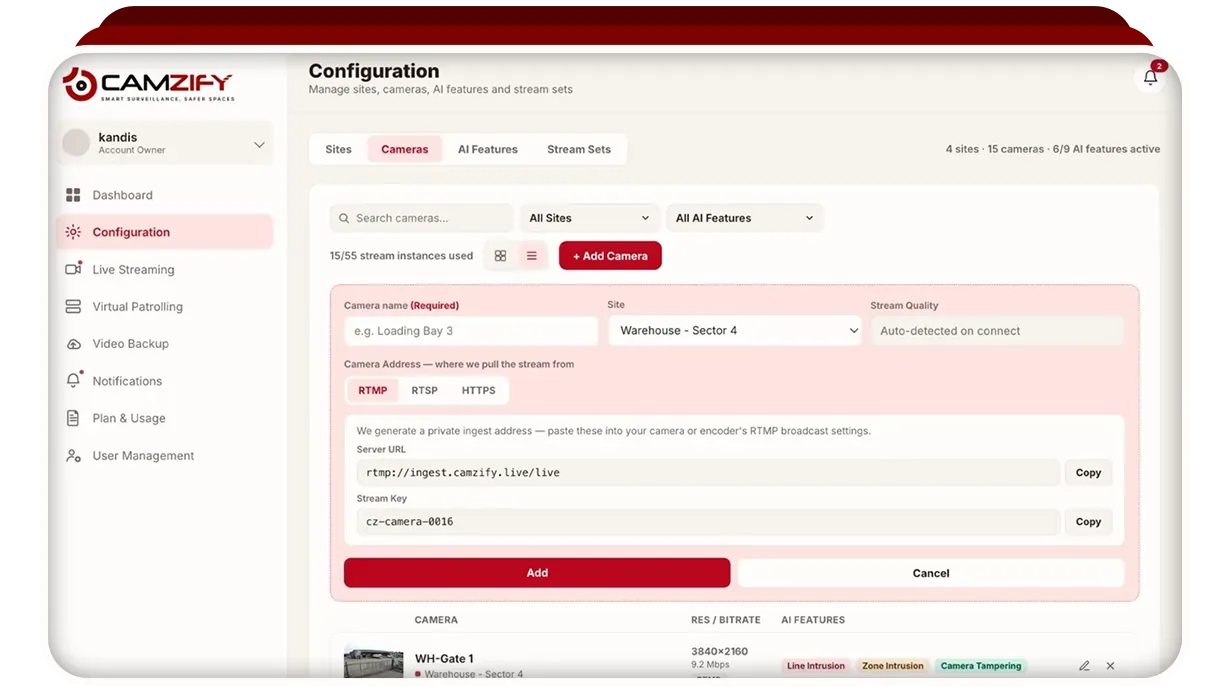Open the AI Features tab
This screenshot has width=1229, height=692.
(488, 149)
